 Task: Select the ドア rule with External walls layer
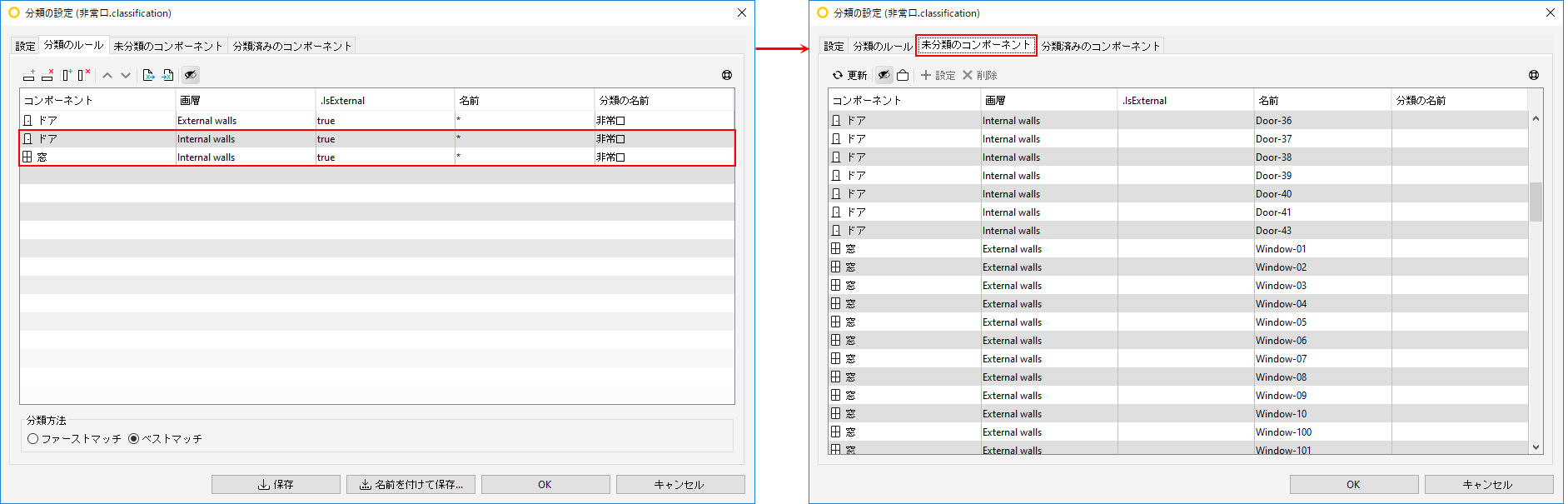pyautogui.click(x=377, y=120)
